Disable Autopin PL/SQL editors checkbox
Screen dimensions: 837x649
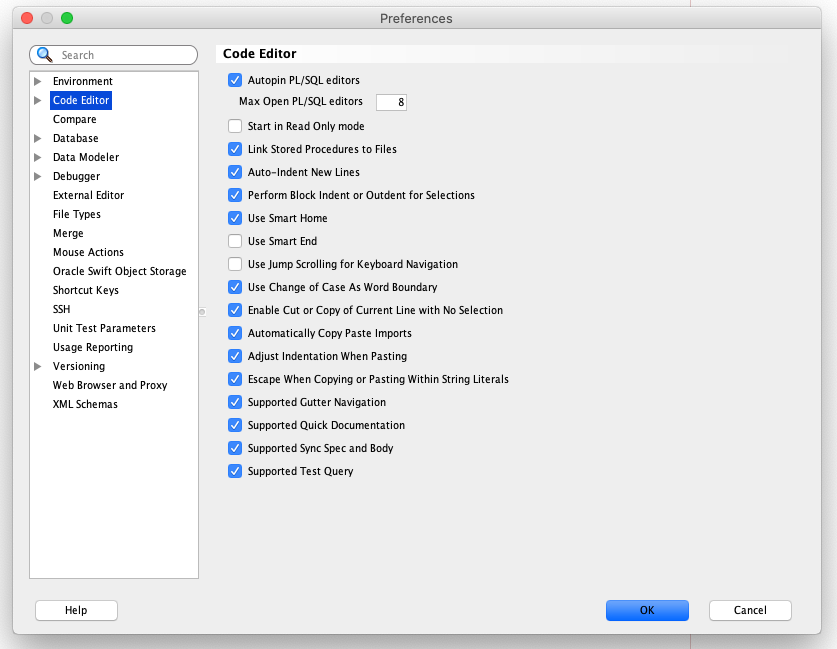(235, 80)
